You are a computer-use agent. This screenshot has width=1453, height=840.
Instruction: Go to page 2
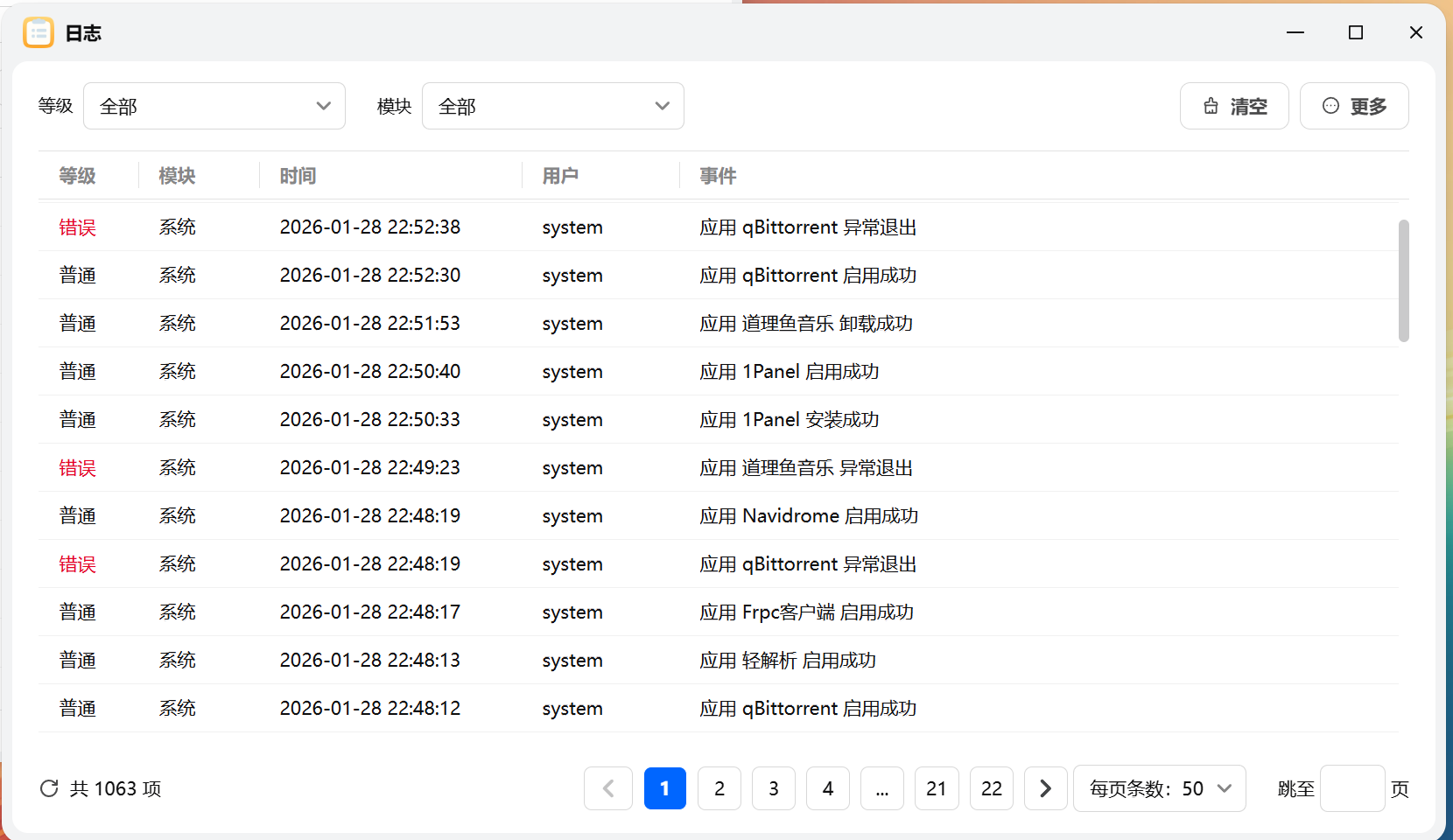pyautogui.click(x=719, y=788)
